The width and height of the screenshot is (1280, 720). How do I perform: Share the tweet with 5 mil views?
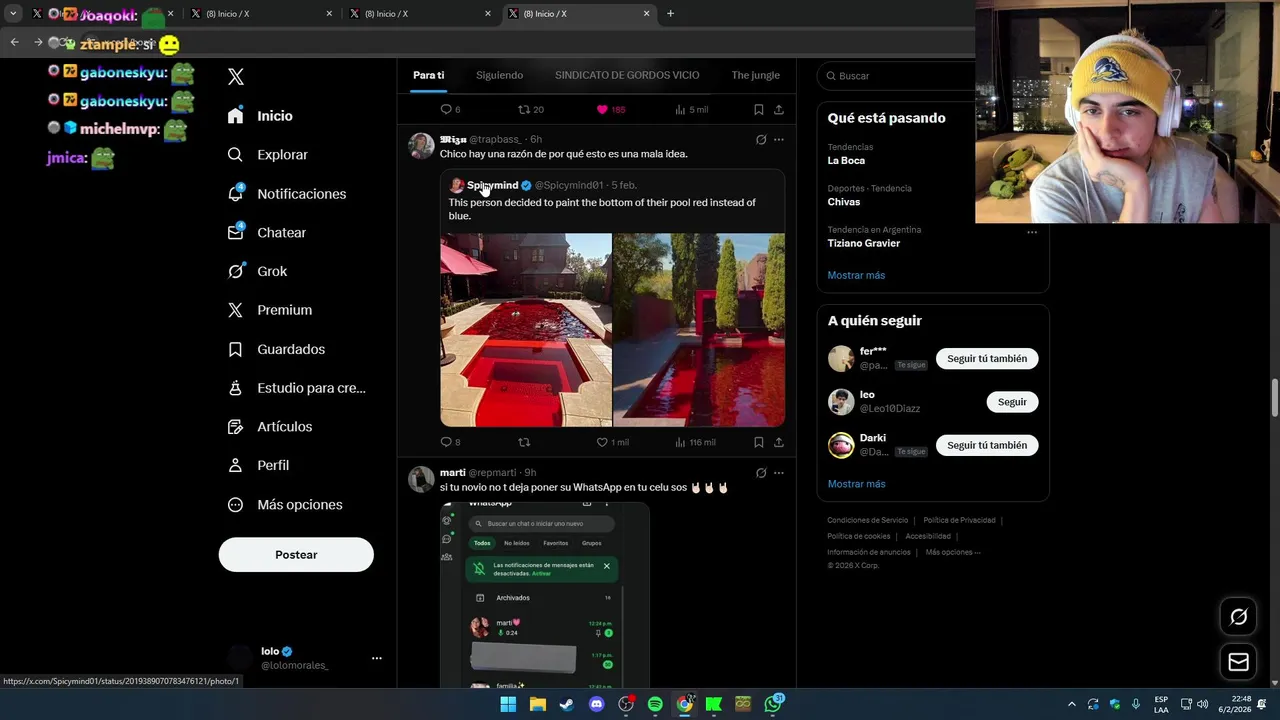tap(778, 110)
